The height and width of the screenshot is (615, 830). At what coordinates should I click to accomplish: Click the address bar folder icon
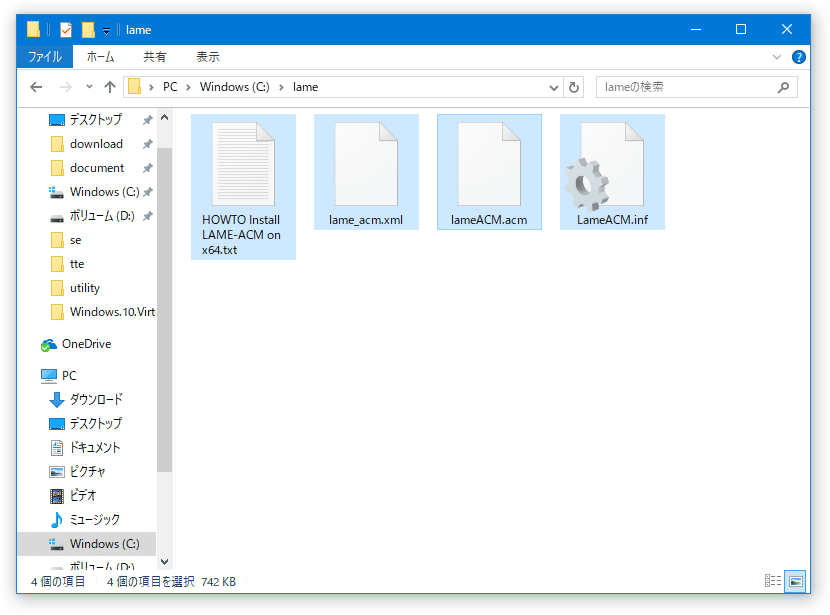tap(135, 86)
